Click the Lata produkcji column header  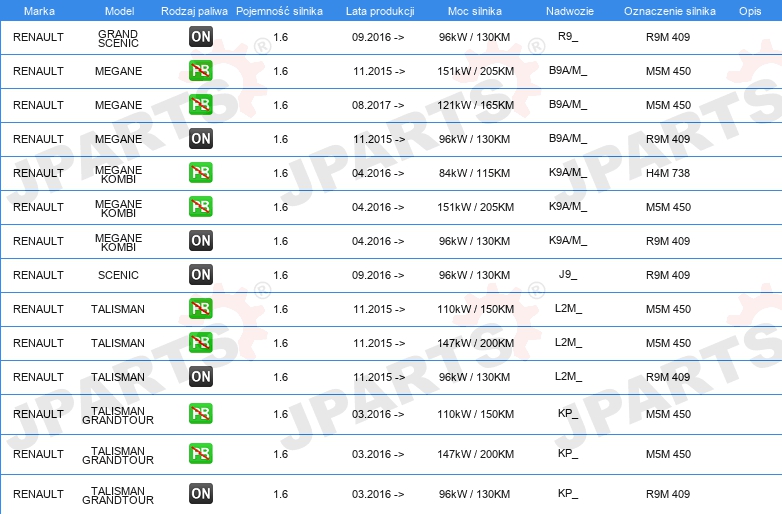click(380, 11)
